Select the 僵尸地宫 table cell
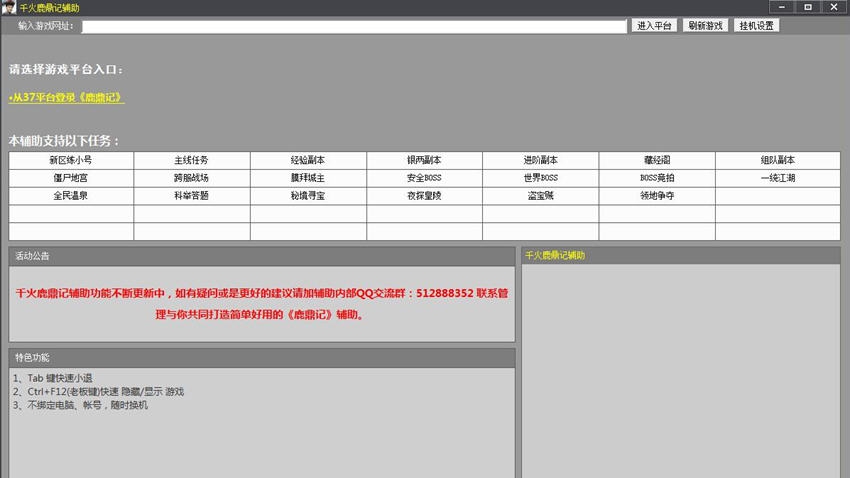This screenshot has height=478, width=850. pyautogui.click(x=71, y=178)
